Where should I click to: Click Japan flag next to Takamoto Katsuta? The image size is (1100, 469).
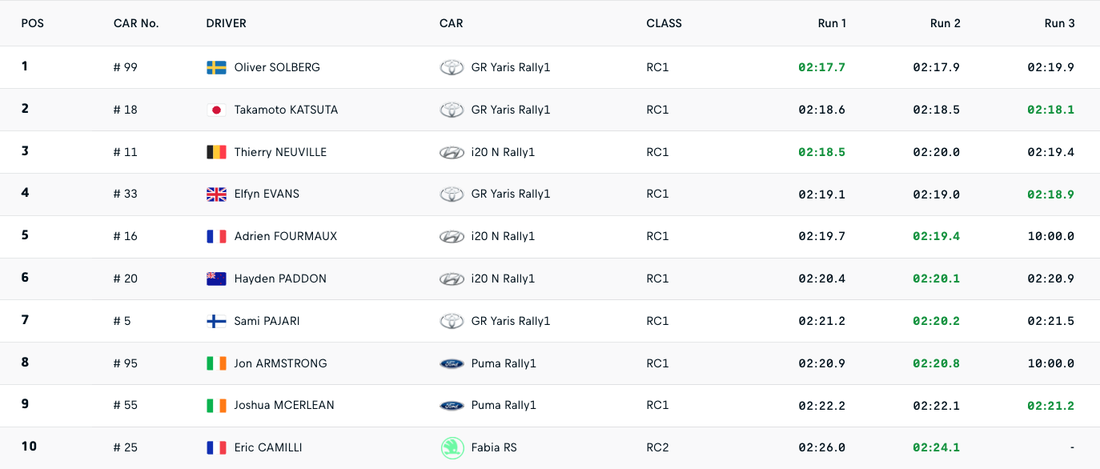(216, 110)
